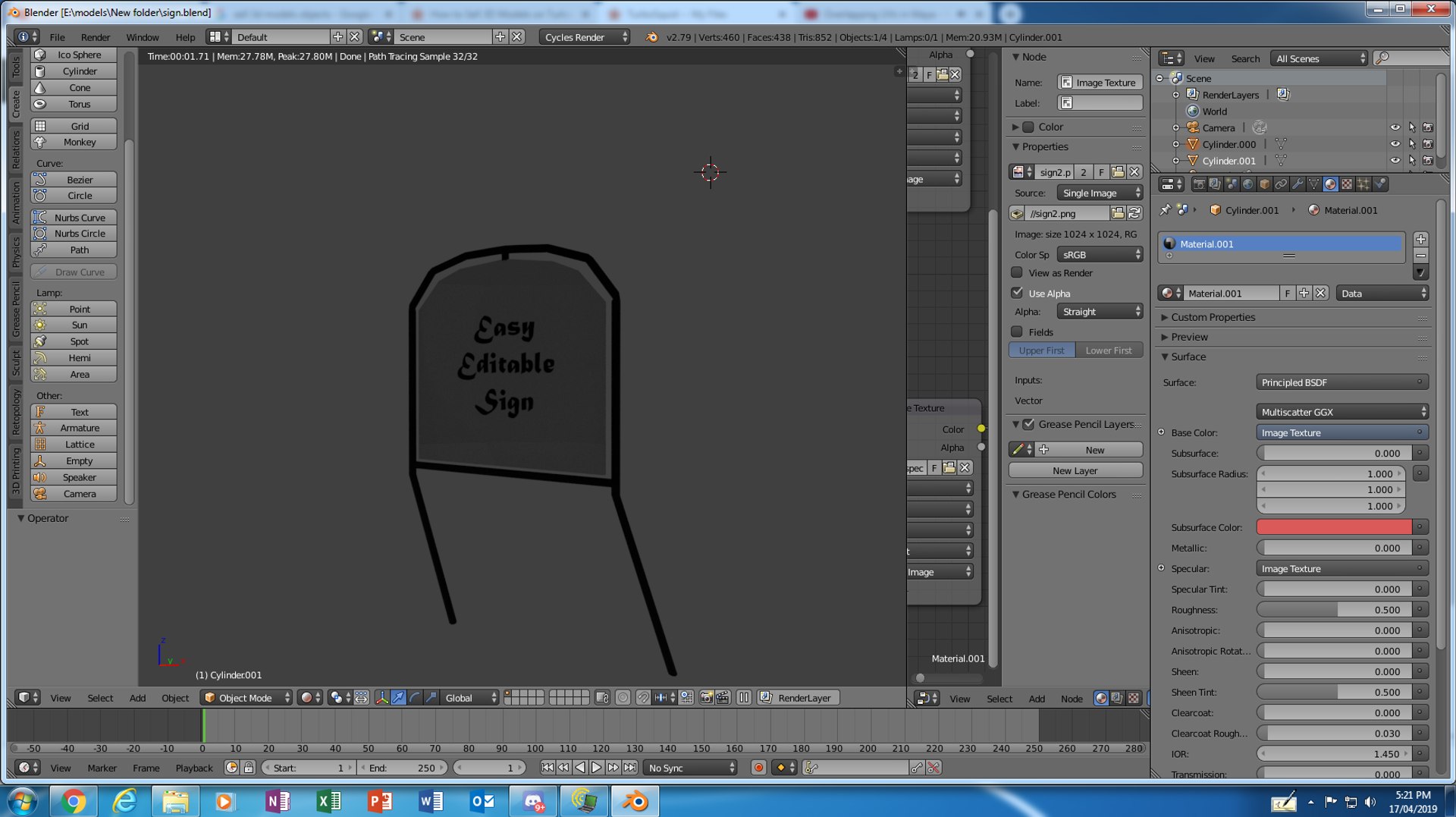Screen dimensions: 1456x817
Task: Open the Scene properties tab
Action: (x=1232, y=184)
